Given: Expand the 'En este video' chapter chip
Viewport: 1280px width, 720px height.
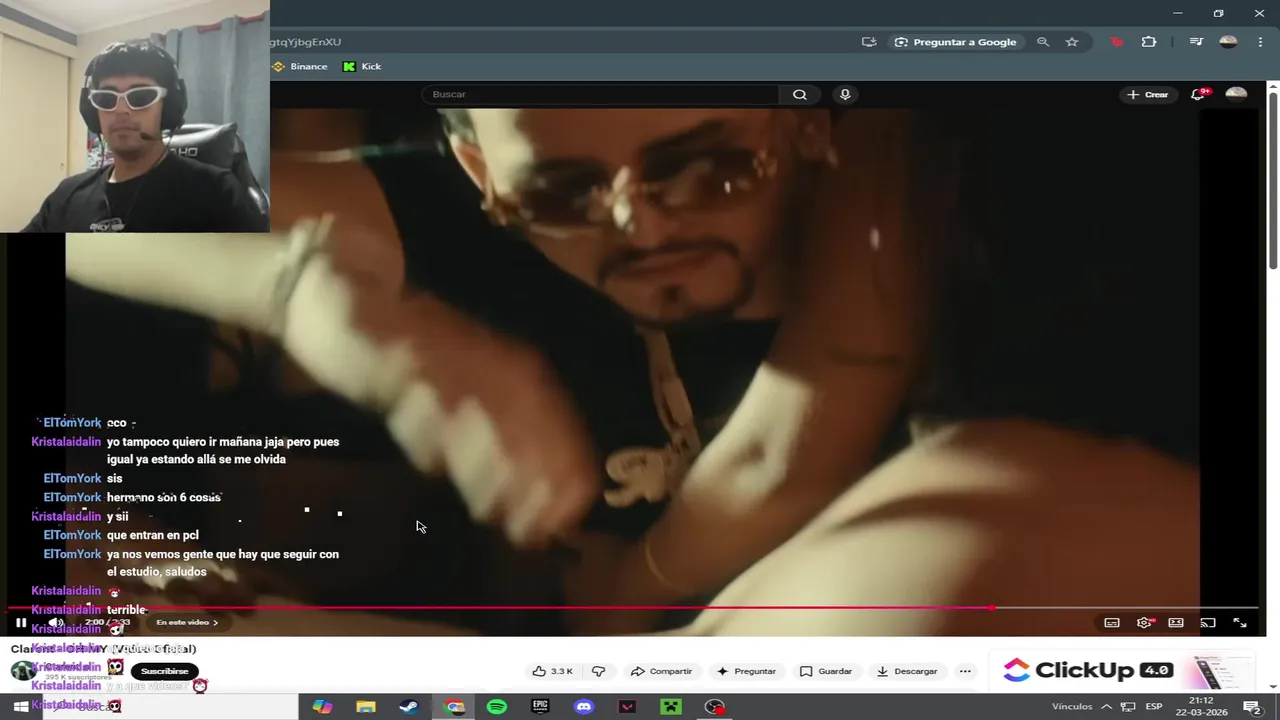Looking at the screenshot, I should pos(187,622).
